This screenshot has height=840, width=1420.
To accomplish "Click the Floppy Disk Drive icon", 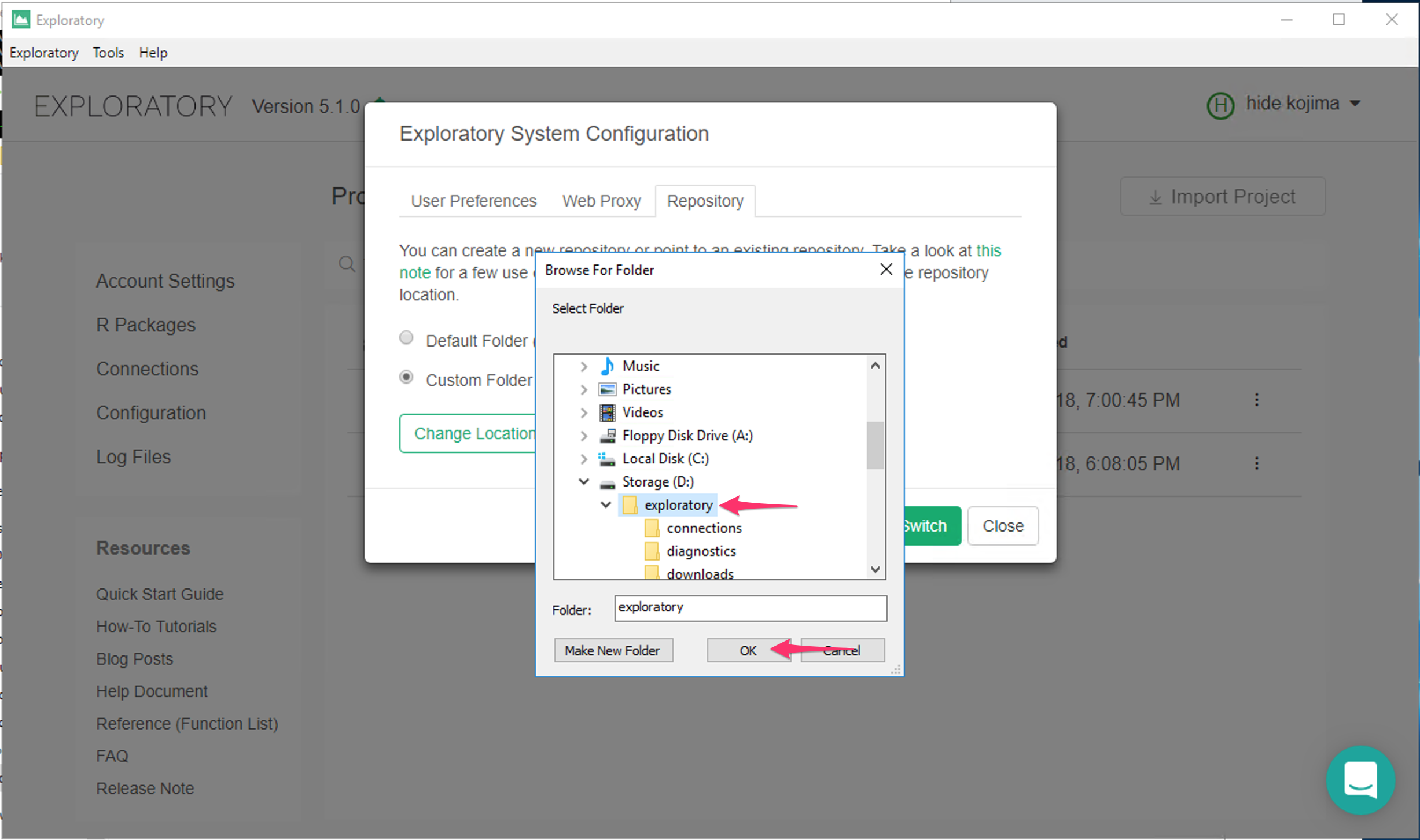I will [607, 436].
